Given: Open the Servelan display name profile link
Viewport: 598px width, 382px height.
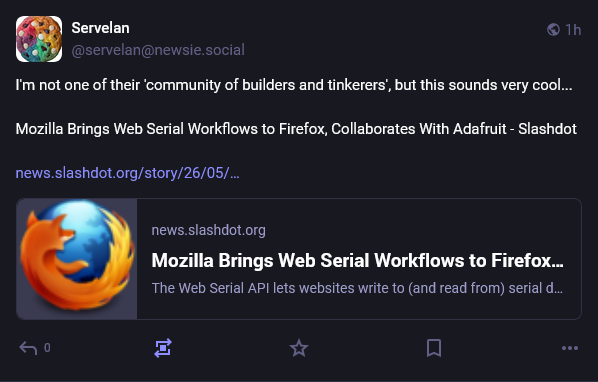Looking at the screenshot, I should (100, 28).
